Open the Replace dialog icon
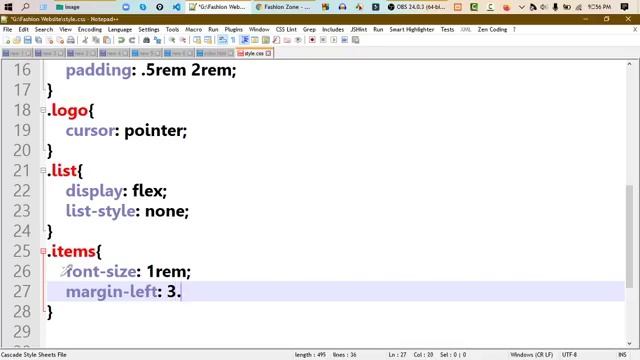Viewport: 640px width, 360px height. pyautogui.click(x=157, y=40)
